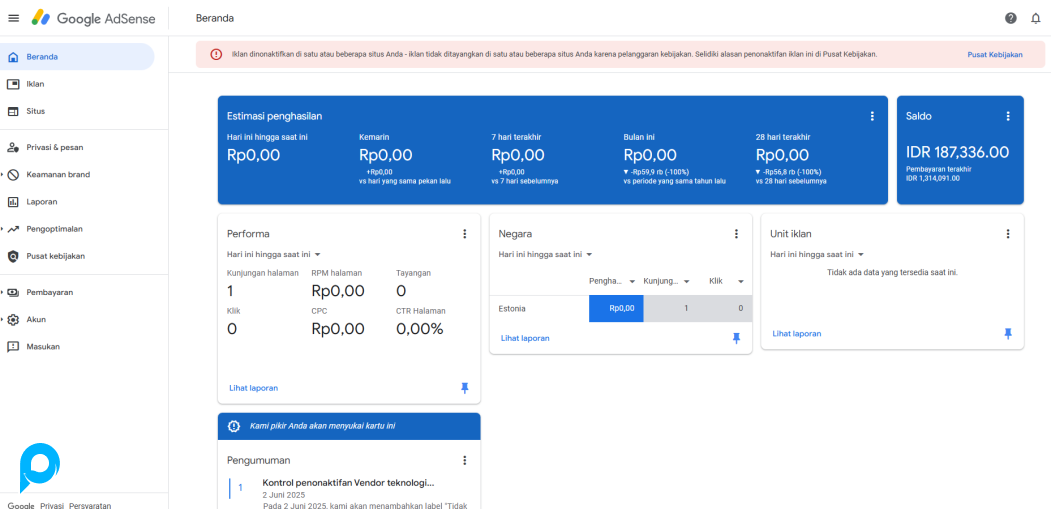Expand the Pembayaran sidebar section

49,292
